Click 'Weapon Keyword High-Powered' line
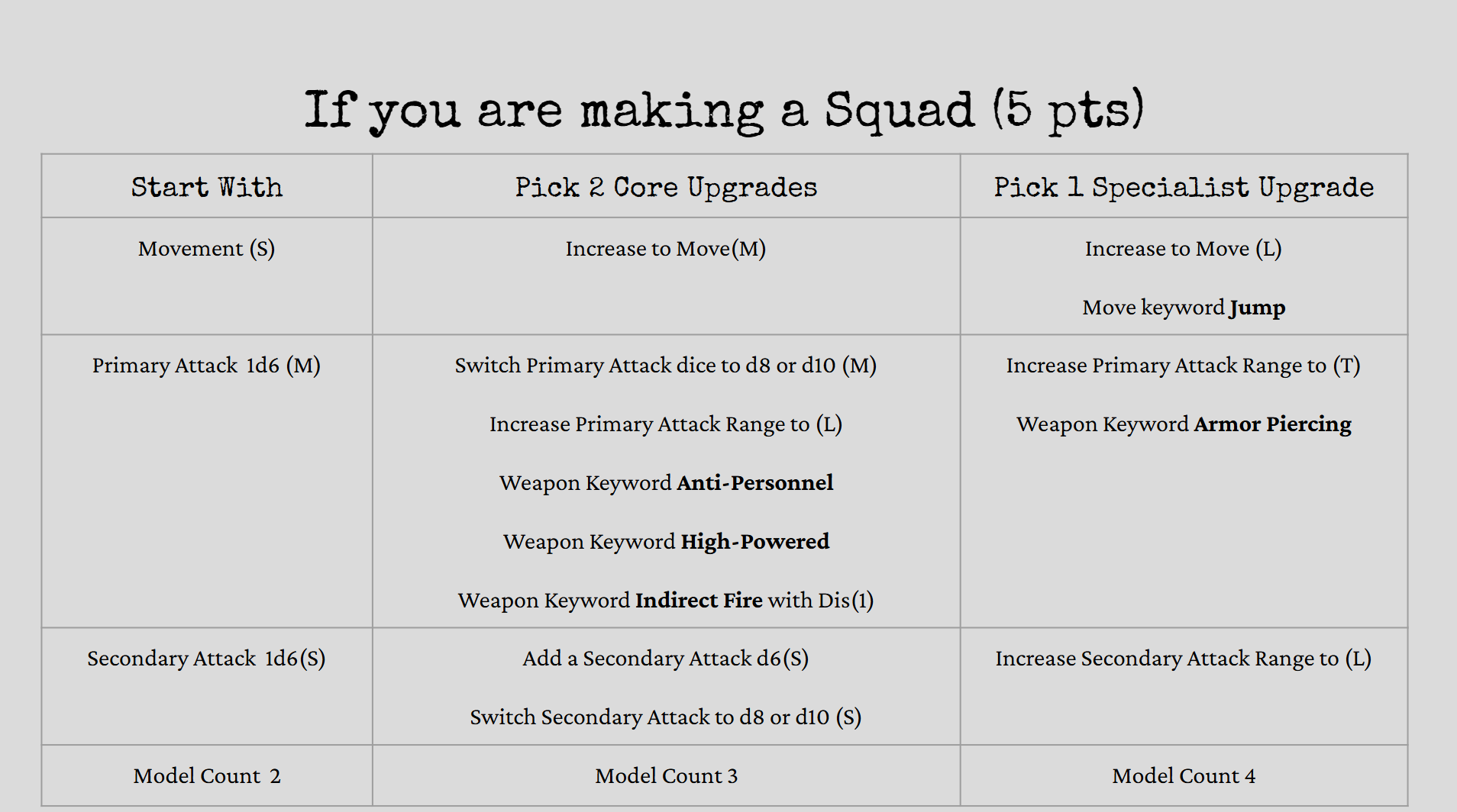 click(x=666, y=542)
